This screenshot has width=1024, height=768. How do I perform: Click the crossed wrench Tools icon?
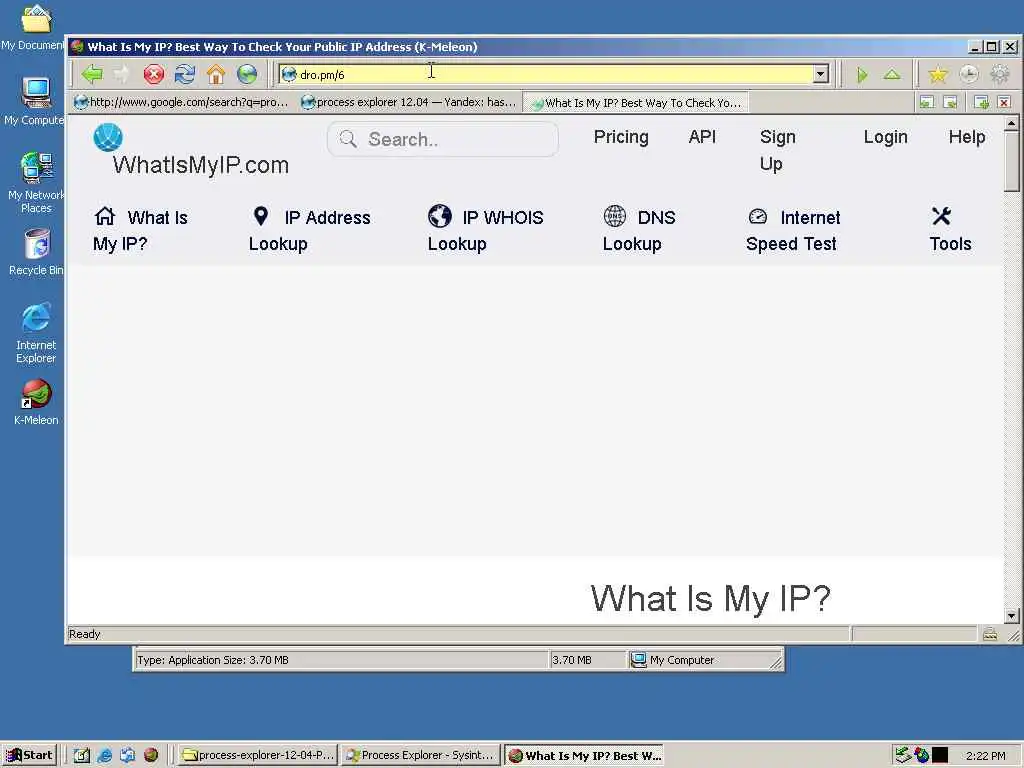point(942,216)
